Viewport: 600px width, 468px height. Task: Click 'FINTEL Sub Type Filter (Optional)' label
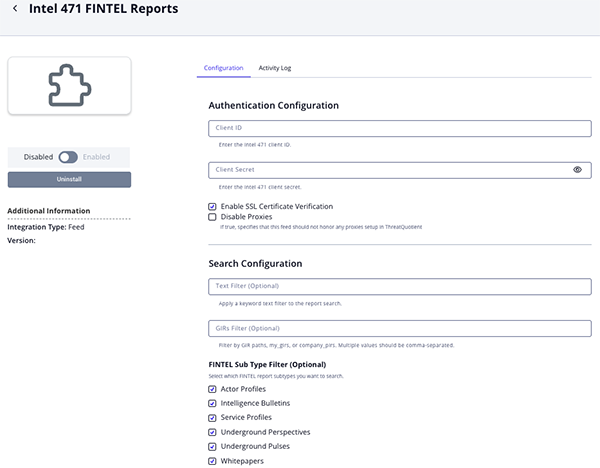click(x=267, y=365)
